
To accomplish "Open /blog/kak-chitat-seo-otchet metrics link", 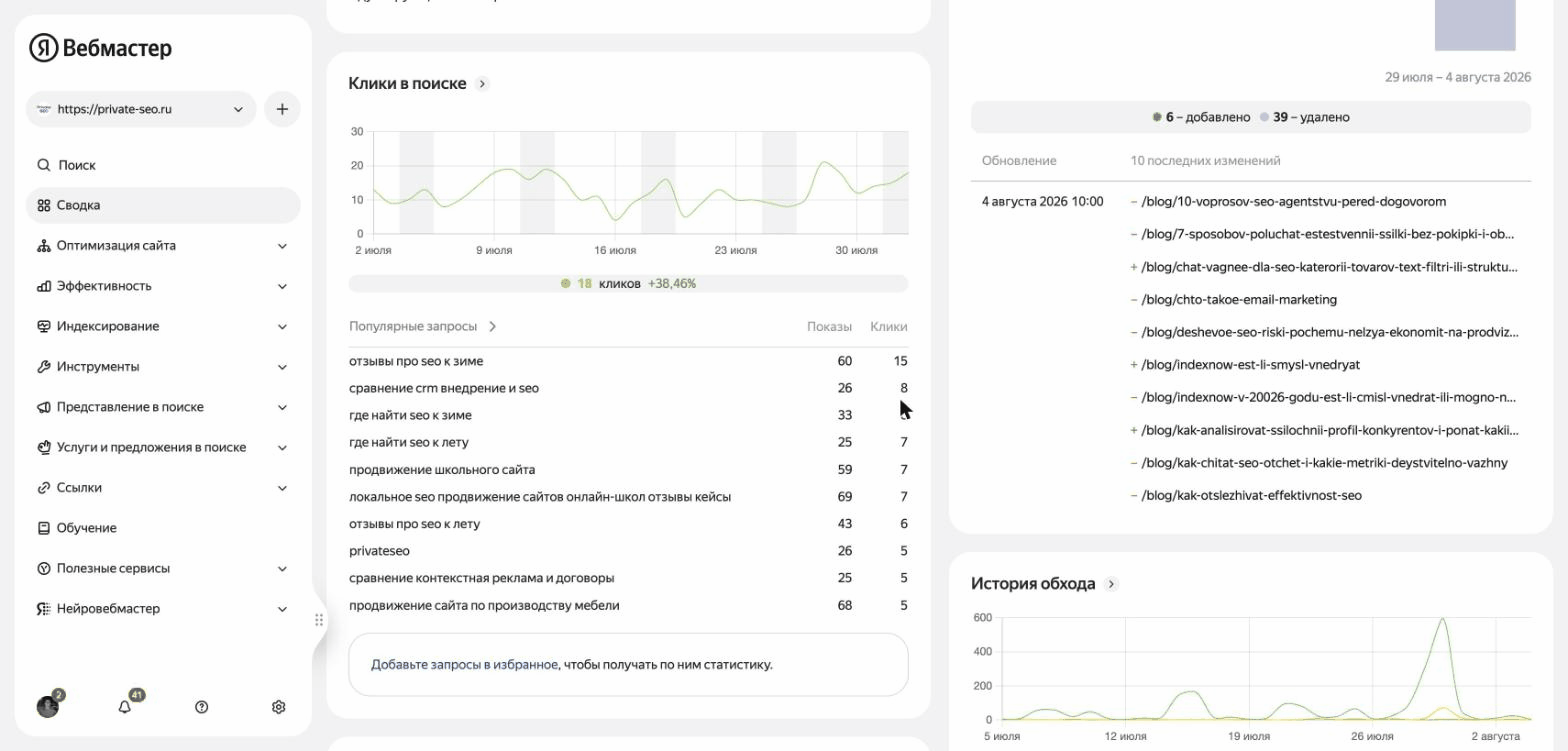I will pos(1325,463).
